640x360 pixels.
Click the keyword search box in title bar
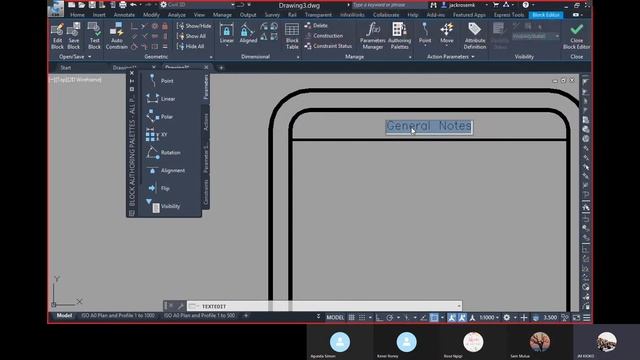click(x=389, y=5)
